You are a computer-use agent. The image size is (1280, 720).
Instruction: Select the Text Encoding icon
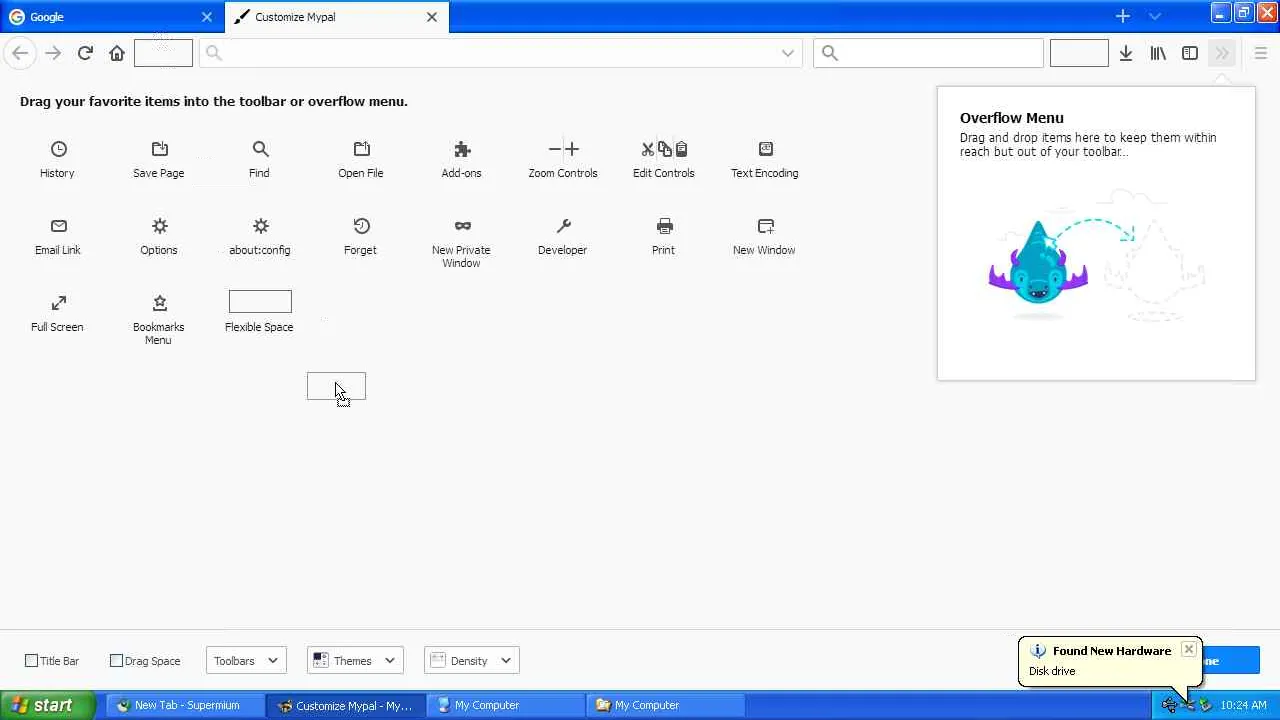tap(765, 149)
